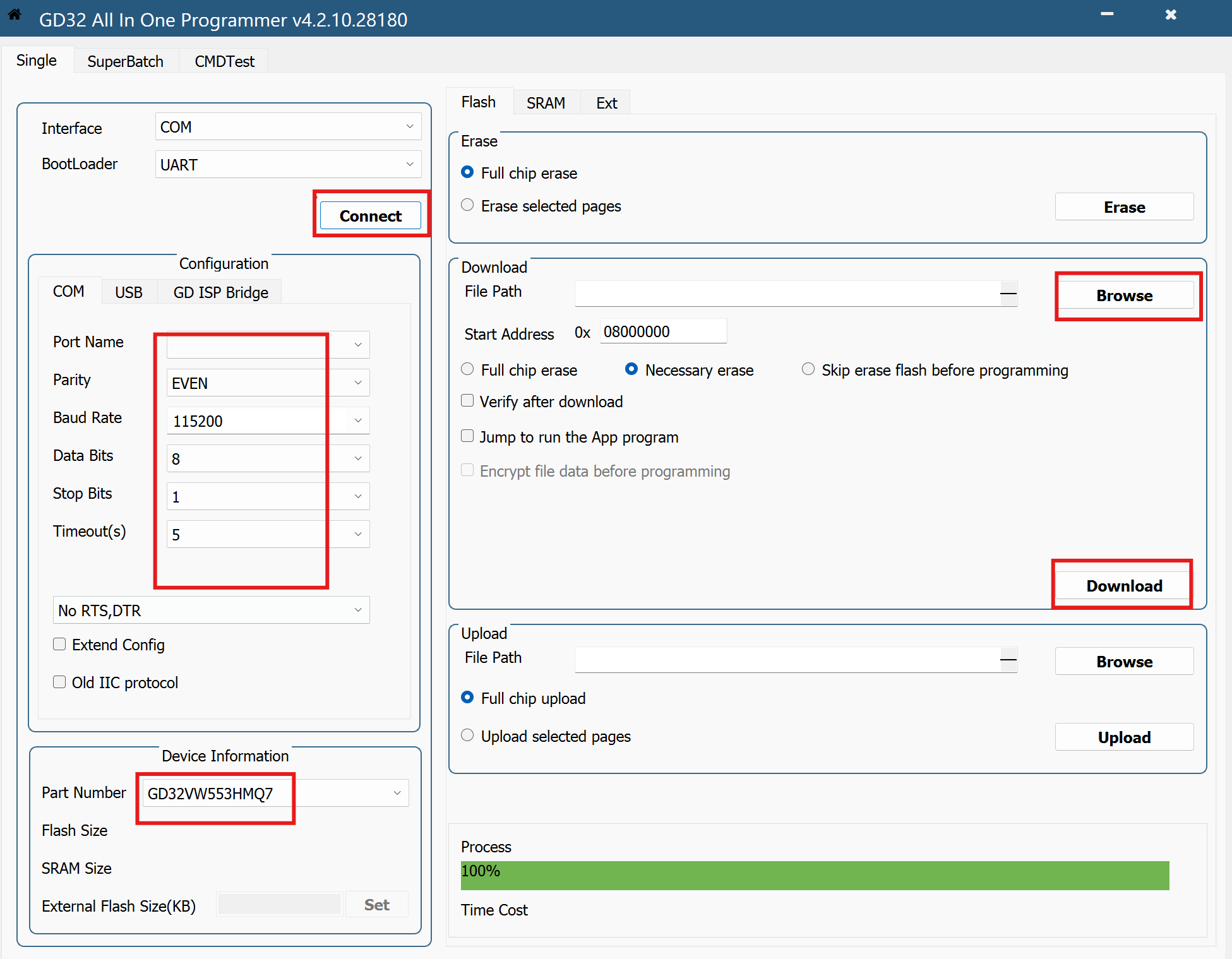This screenshot has height=959, width=1232.
Task: Click the Start Address input field
Action: 662,331
